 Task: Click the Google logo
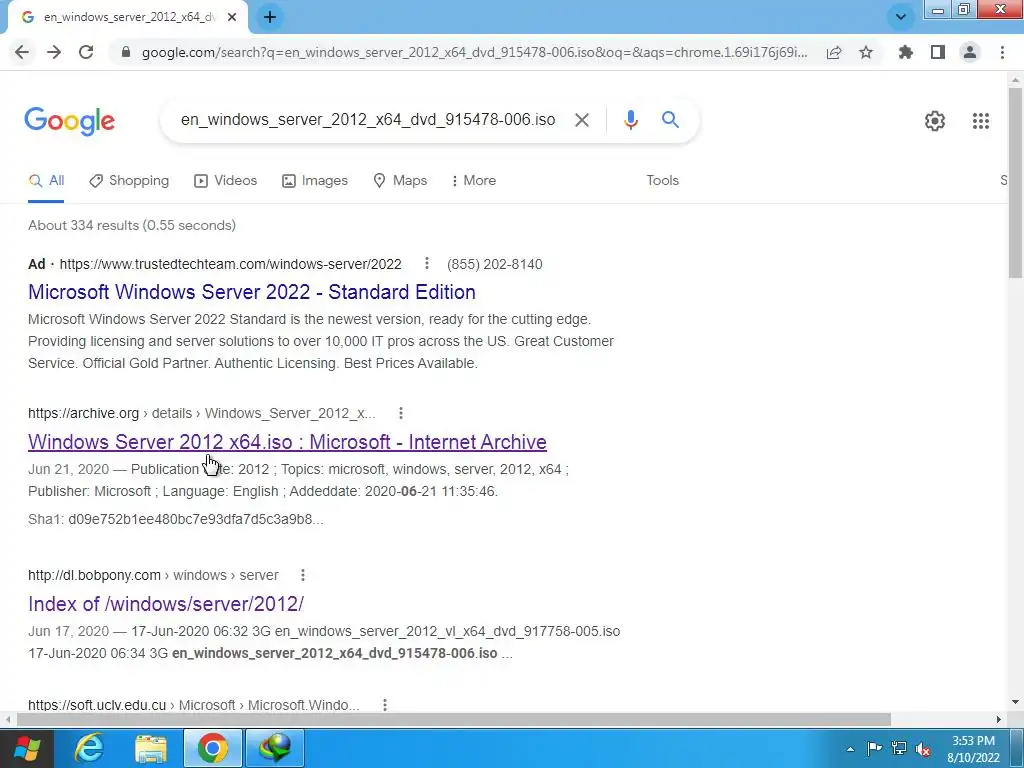click(x=69, y=121)
